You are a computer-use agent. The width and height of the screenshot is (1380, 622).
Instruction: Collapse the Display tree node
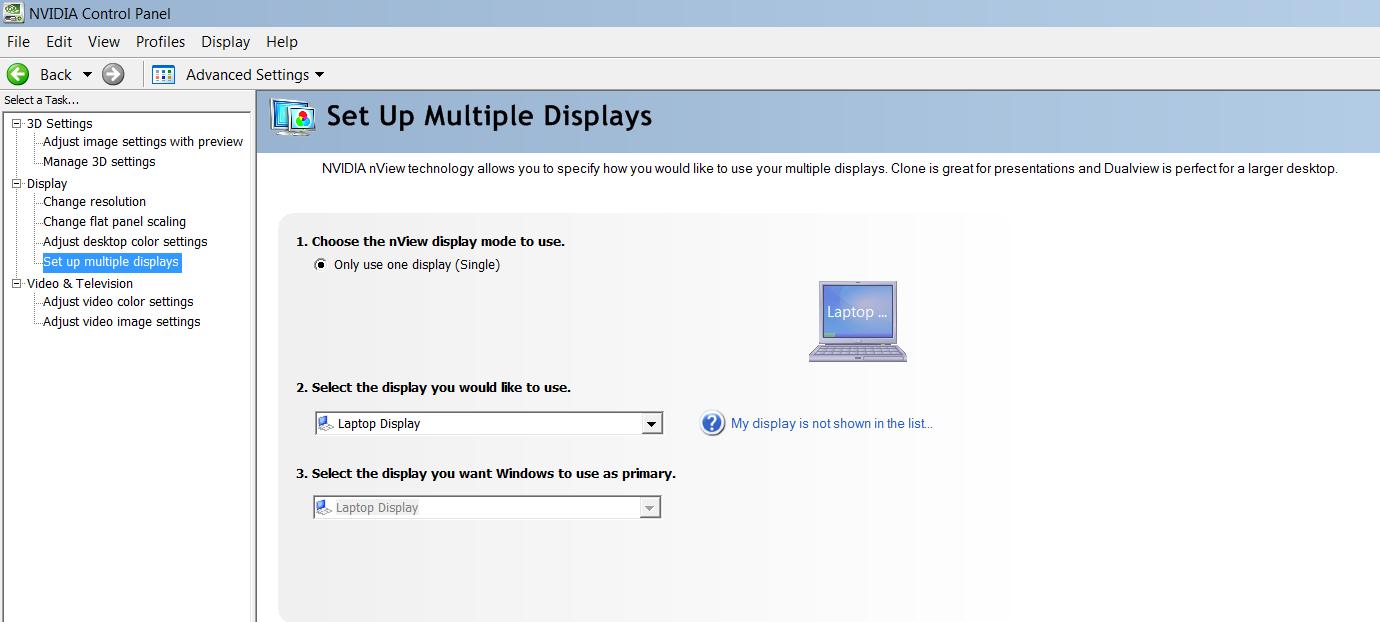pyautogui.click(x=16, y=183)
